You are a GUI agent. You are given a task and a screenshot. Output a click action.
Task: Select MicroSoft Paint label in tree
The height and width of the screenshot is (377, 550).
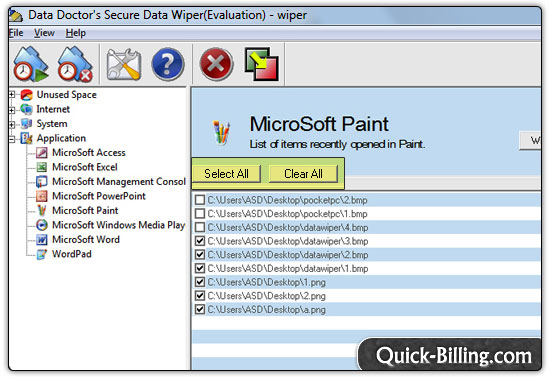point(85,210)
